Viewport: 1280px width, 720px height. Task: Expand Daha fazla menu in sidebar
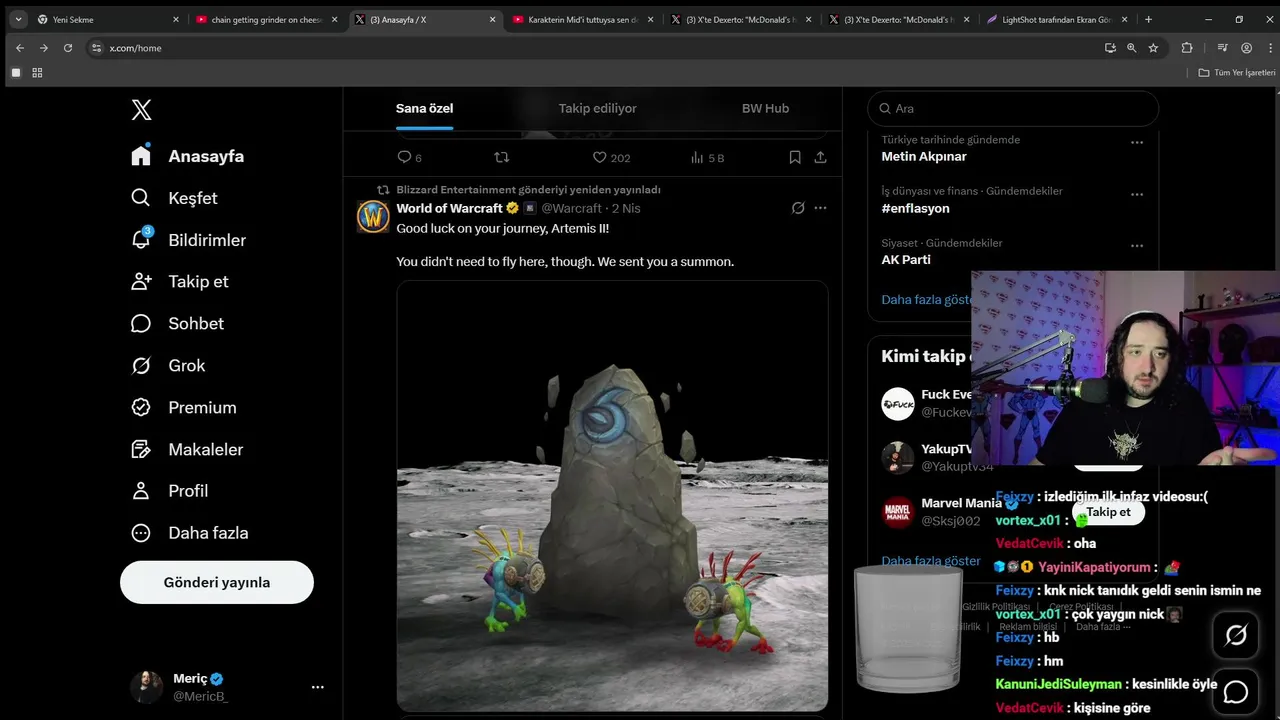pyautogui.click(x=189, y=533)
